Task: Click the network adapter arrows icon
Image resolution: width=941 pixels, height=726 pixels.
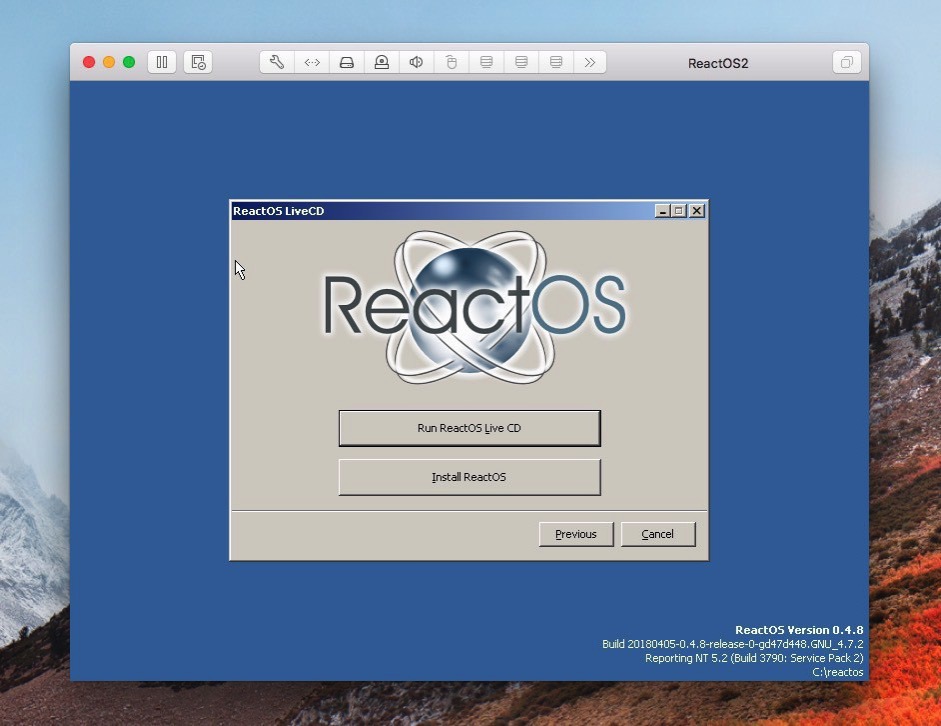Action: click(x=312, y=62)
